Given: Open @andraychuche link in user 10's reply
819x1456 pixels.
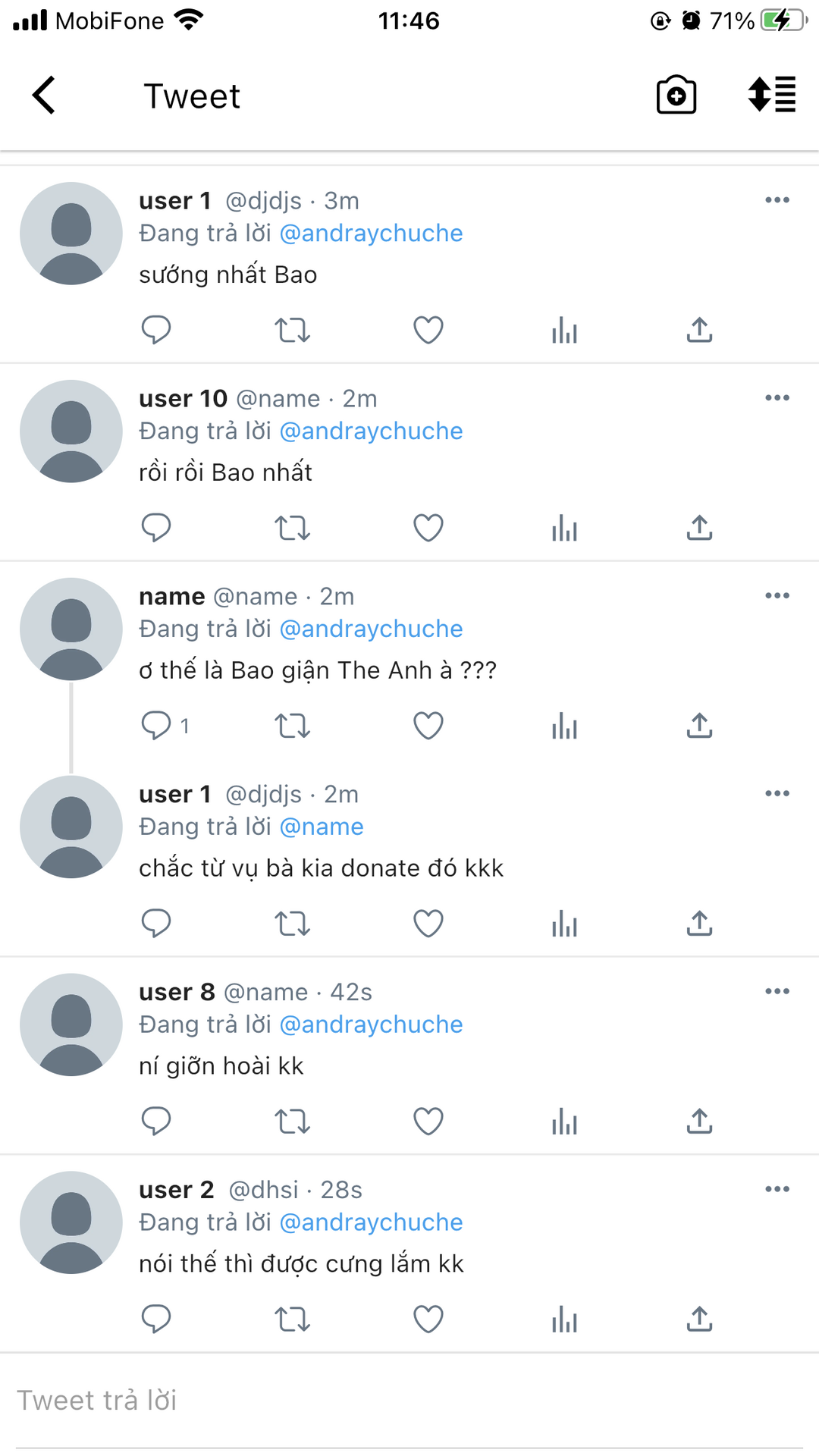Looking at the screenshot, I should 371,431.
